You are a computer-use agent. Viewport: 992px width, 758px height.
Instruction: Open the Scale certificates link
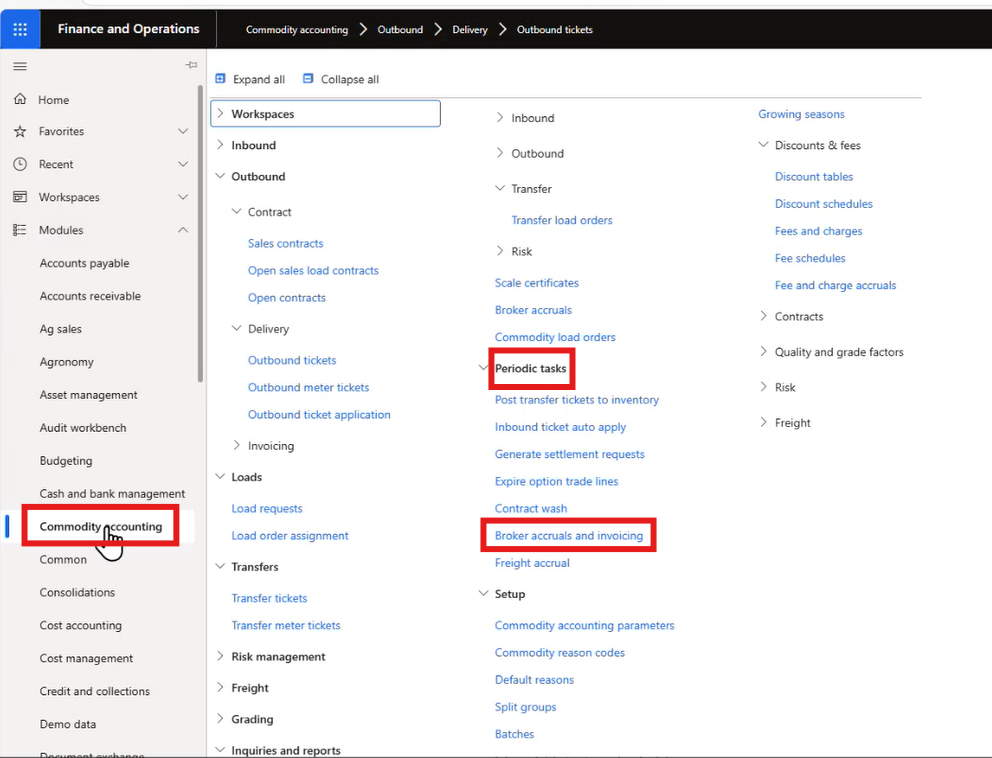point(536,283)
